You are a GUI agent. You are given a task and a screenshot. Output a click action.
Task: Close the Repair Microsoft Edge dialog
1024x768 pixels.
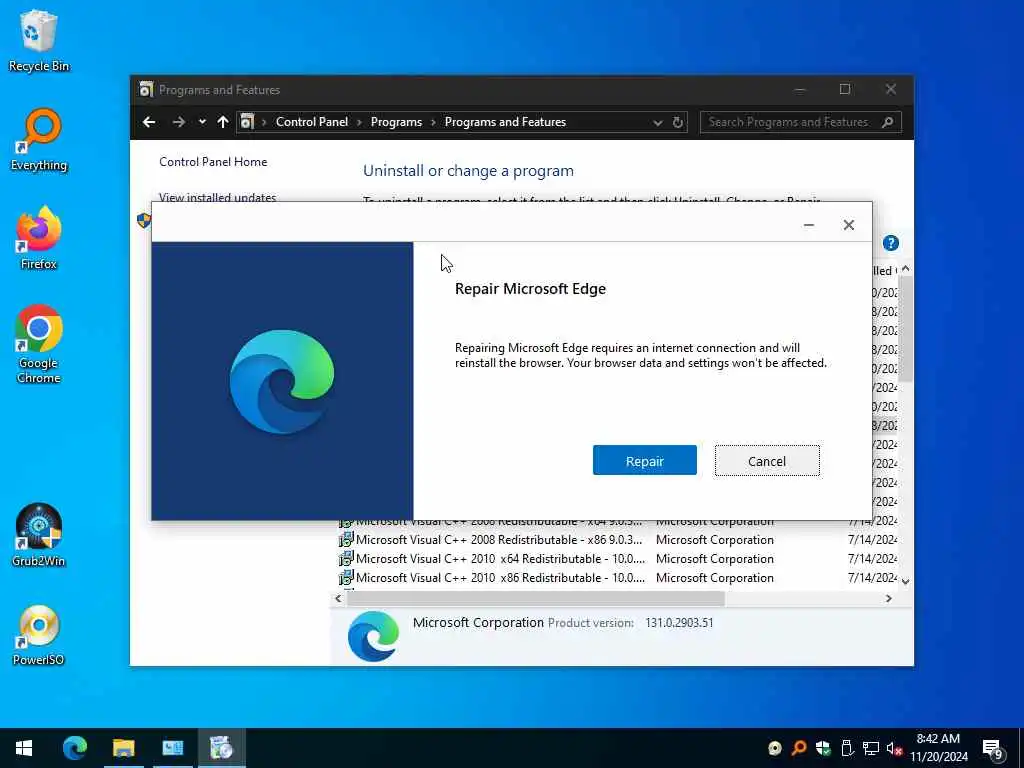click(x=848, y=225)
